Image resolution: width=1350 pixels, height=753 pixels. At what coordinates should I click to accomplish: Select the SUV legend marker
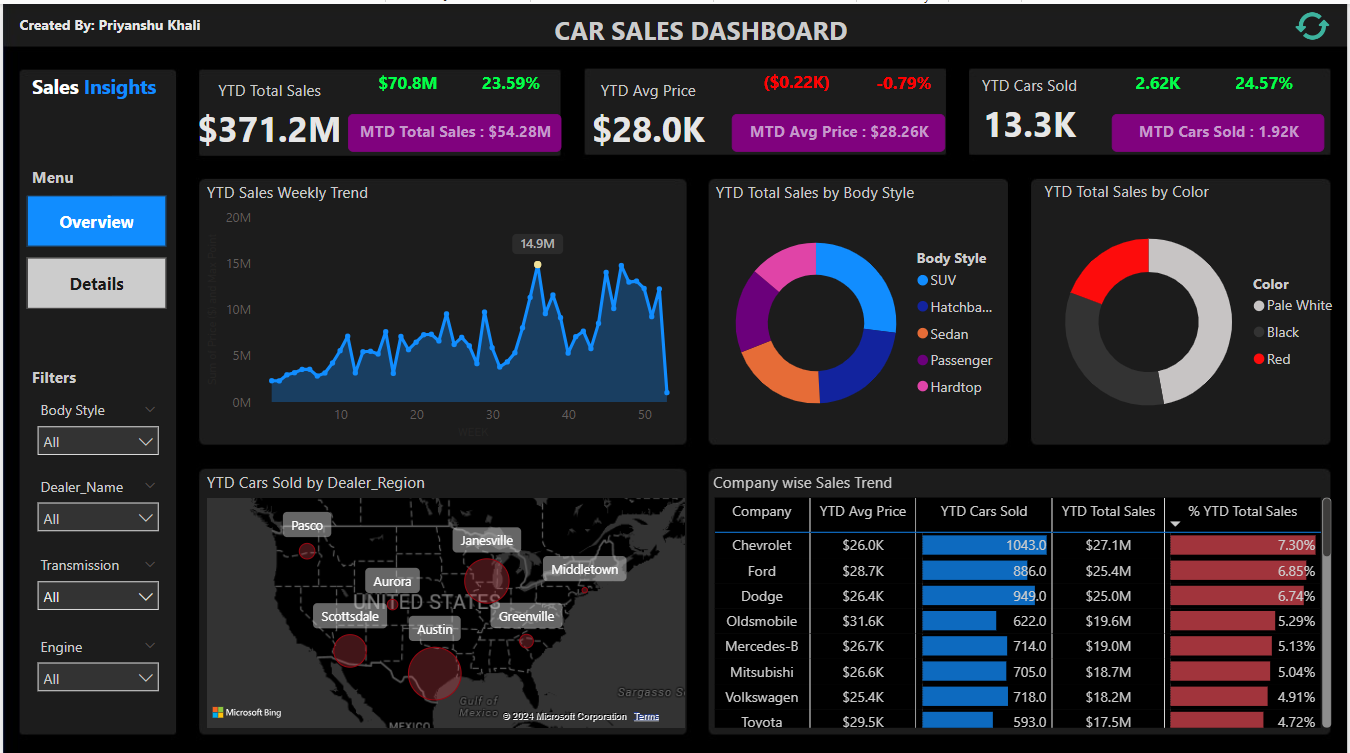tap(922, 281)
